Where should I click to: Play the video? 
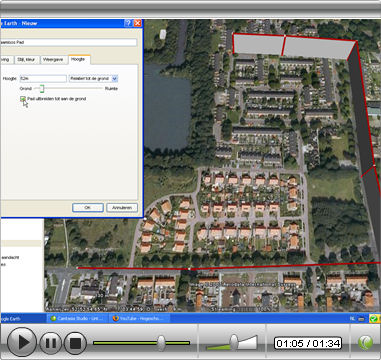pos(22,342)
